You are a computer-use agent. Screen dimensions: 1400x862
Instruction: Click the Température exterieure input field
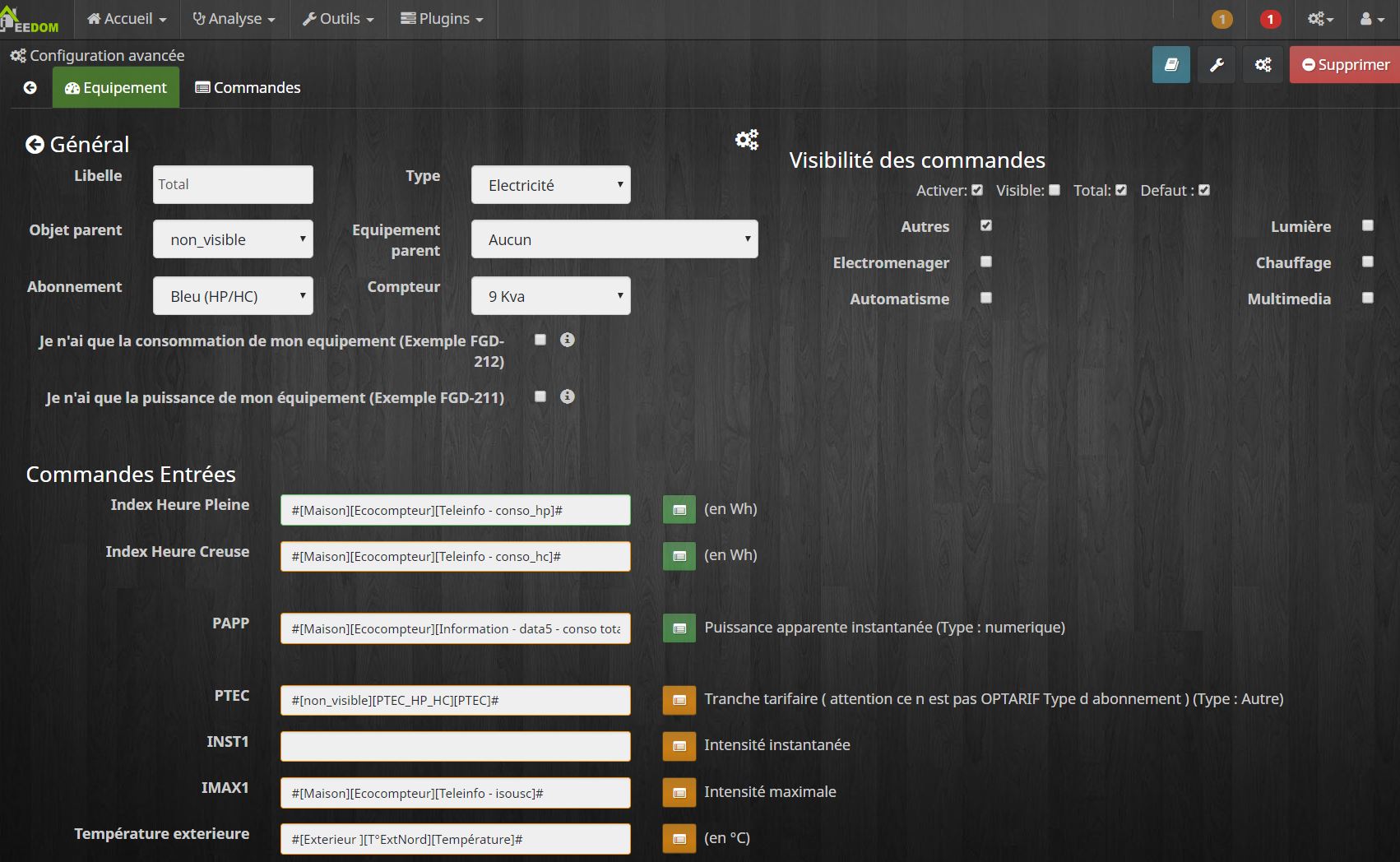click(456, 839)
